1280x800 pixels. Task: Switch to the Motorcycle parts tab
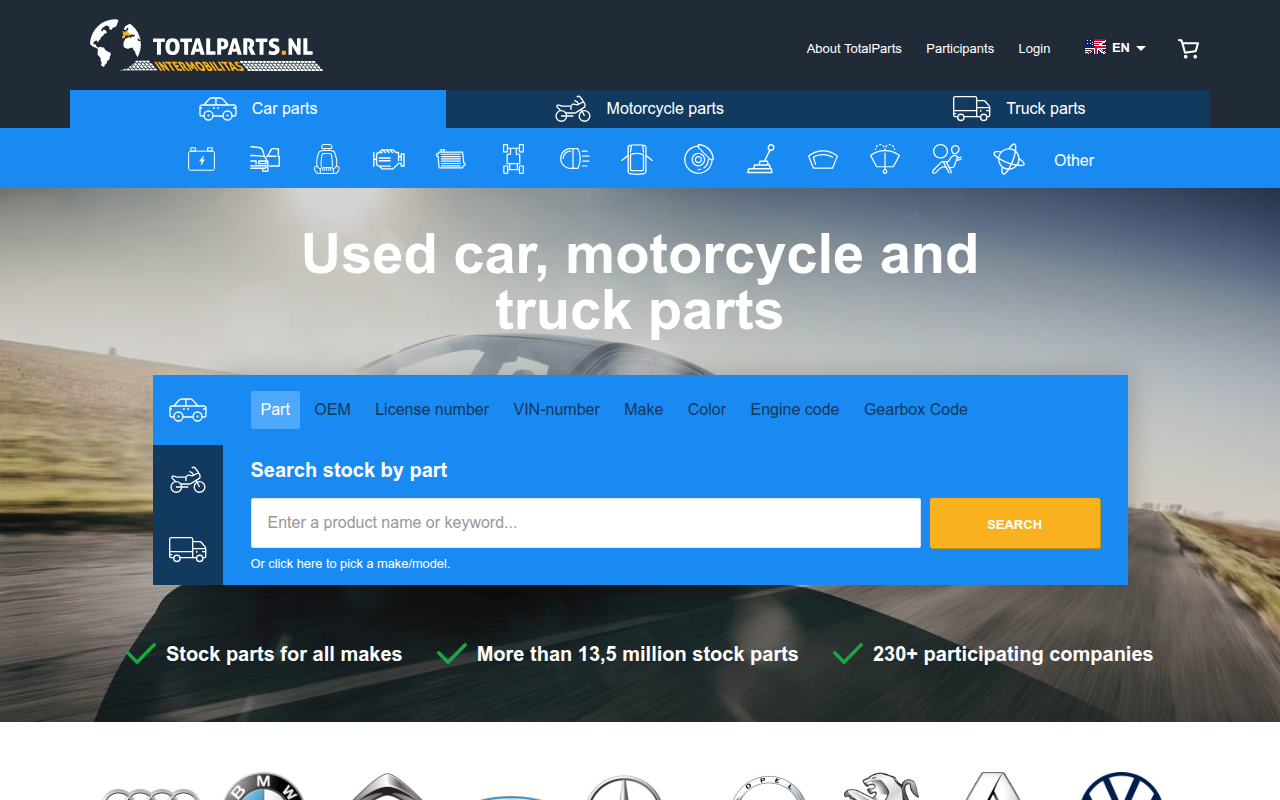click(x=640, y=109)
